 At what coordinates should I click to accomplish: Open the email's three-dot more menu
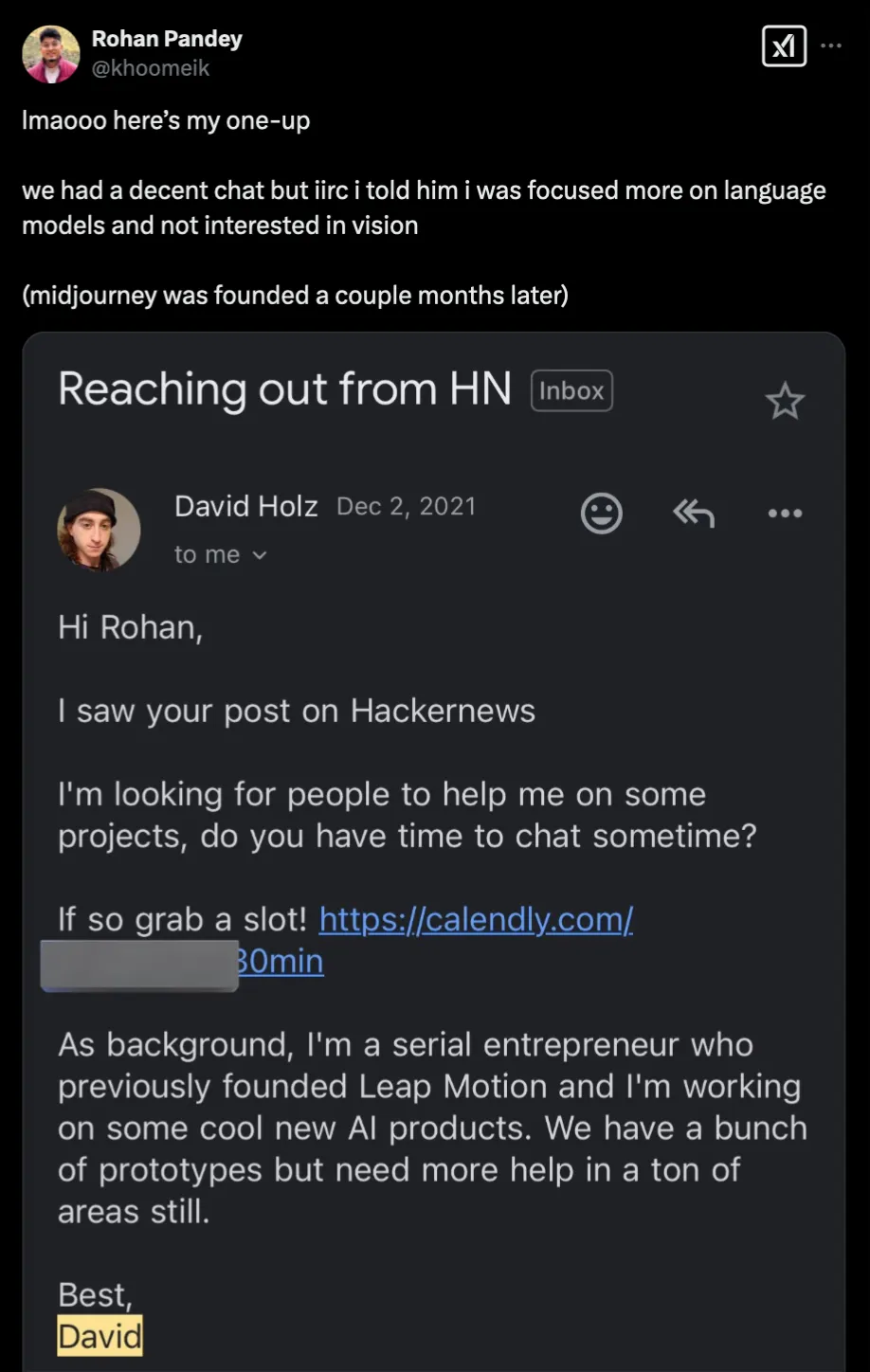tap(785, 514)
